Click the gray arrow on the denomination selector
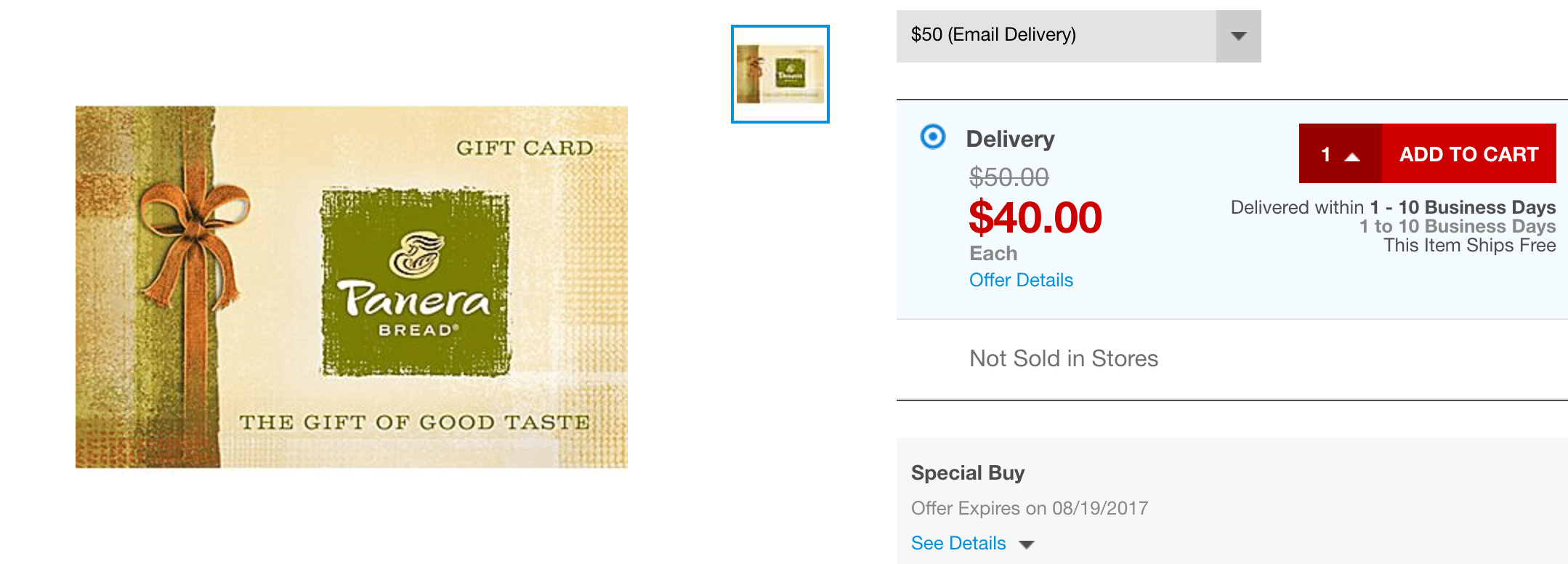The image size is (1568, 564). click(x=1239, y=36)
